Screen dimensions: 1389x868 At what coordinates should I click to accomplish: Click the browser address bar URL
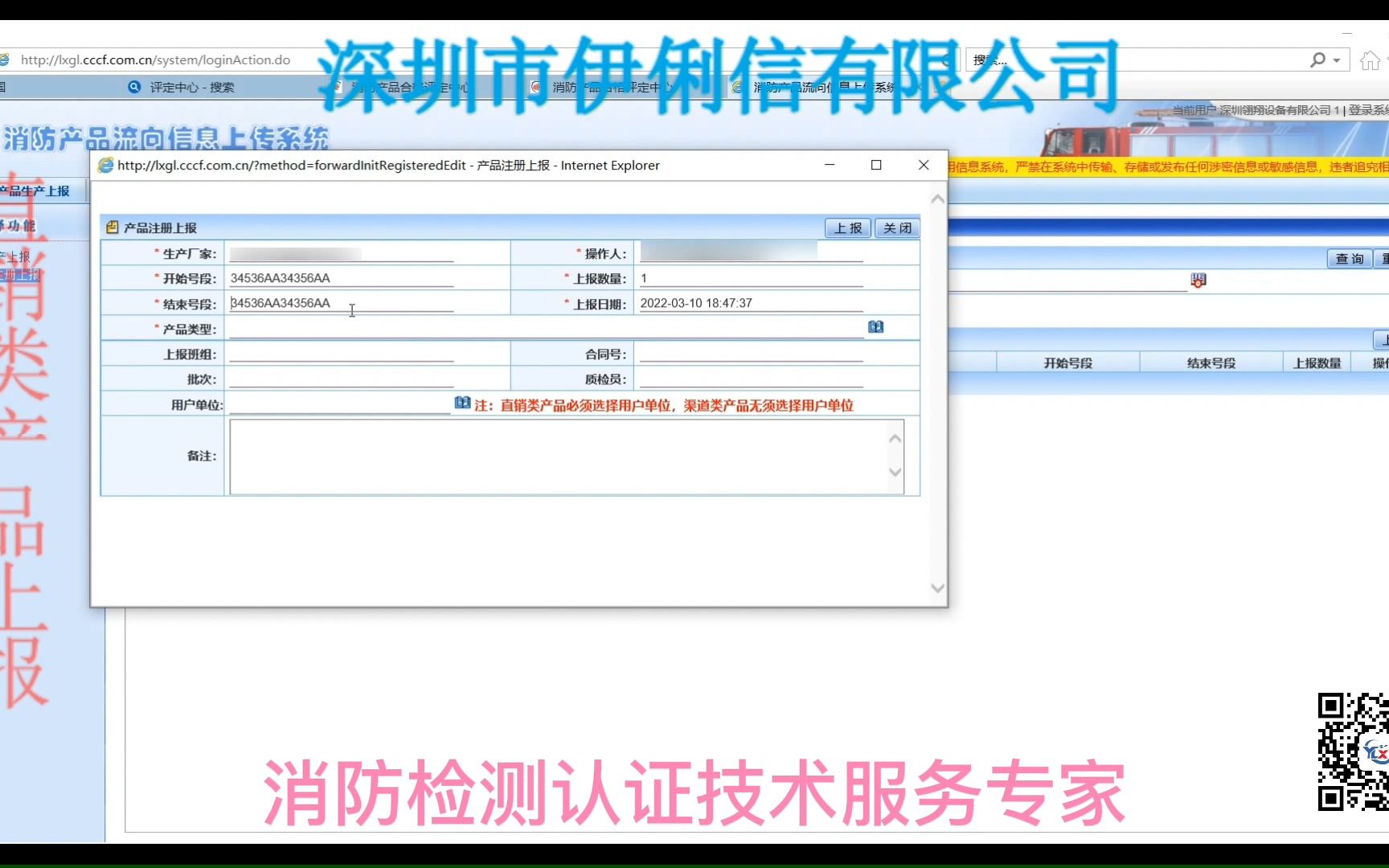coord(155,59)
